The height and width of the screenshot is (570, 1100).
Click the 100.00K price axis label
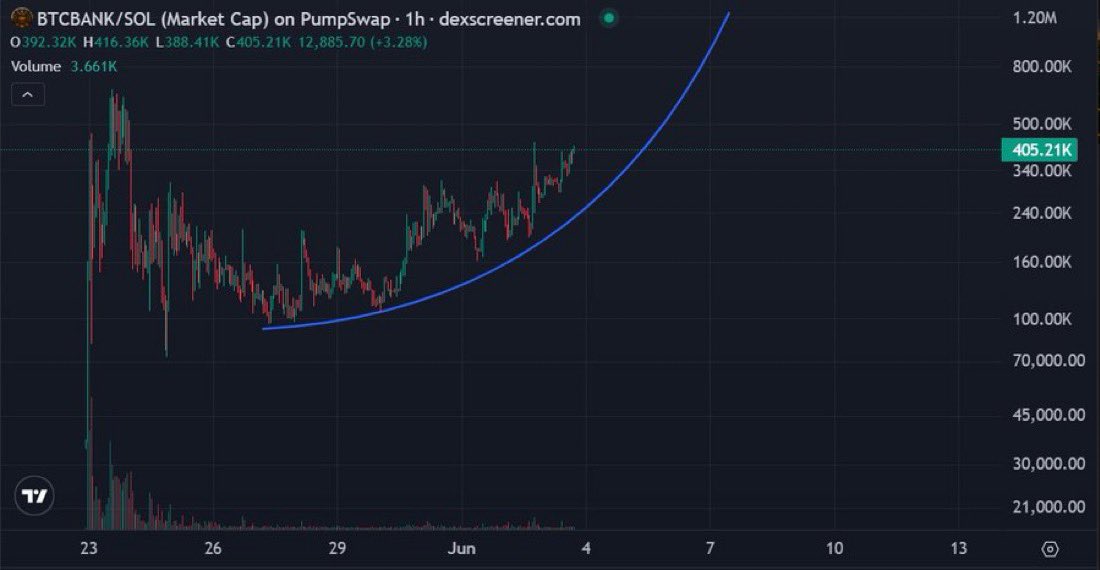click(x=1042, y=319)
